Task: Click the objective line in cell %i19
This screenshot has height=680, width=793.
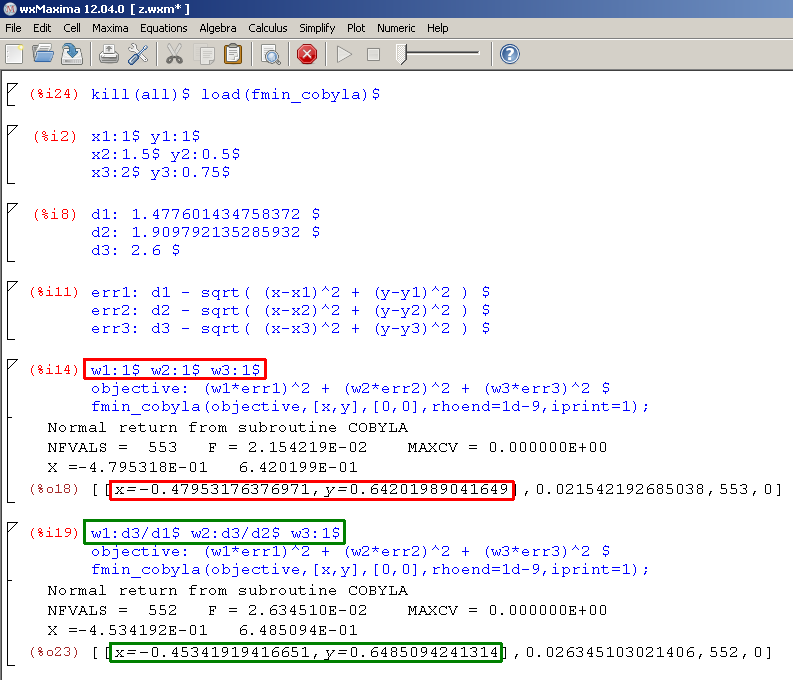Action: pyautogui.click(x=350, y=552)
